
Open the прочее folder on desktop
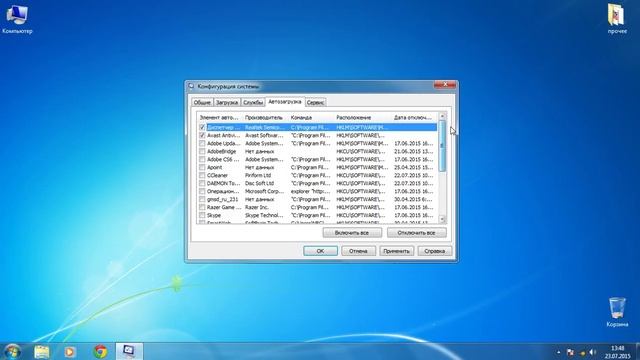[x=617, y=18]
